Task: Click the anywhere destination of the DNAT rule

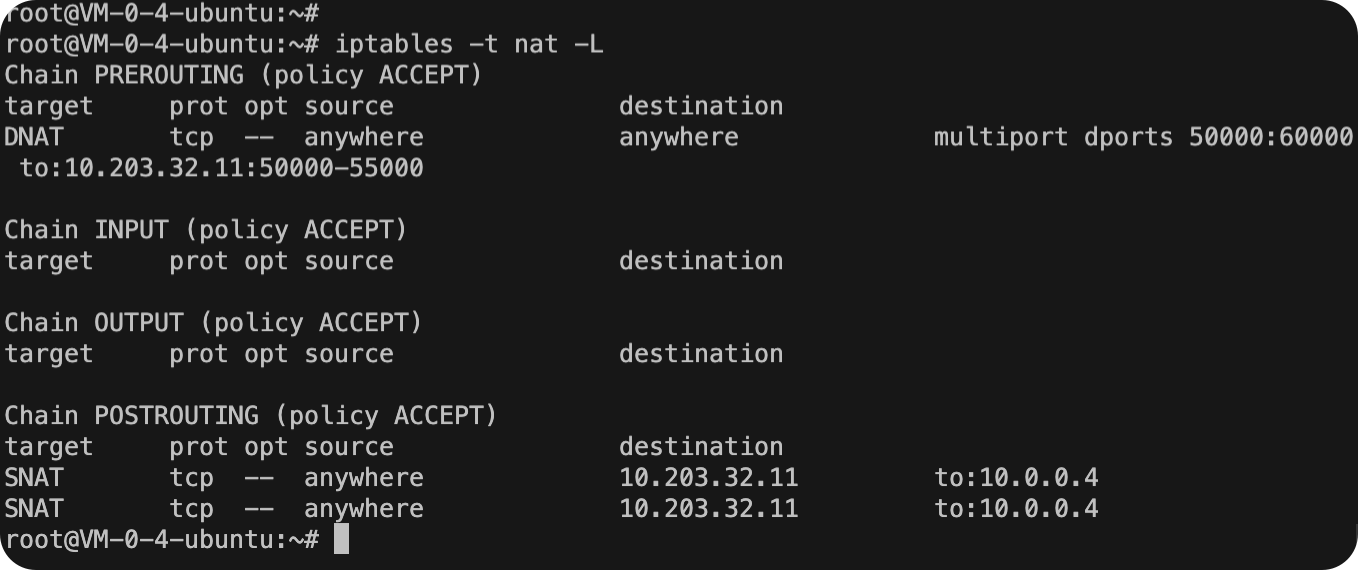Action: click(x=678, y=136)
